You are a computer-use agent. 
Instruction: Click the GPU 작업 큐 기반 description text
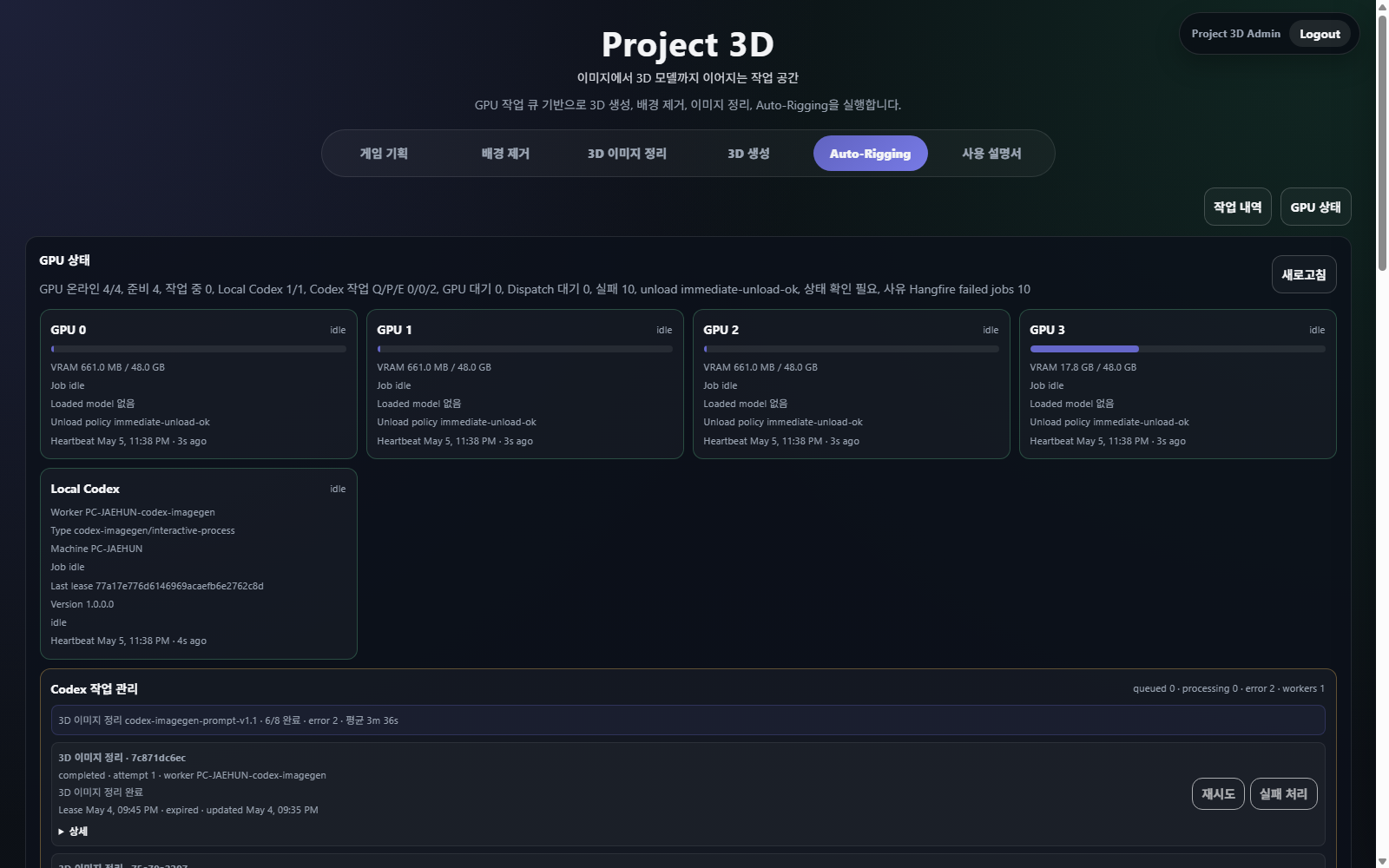(688, 105)
